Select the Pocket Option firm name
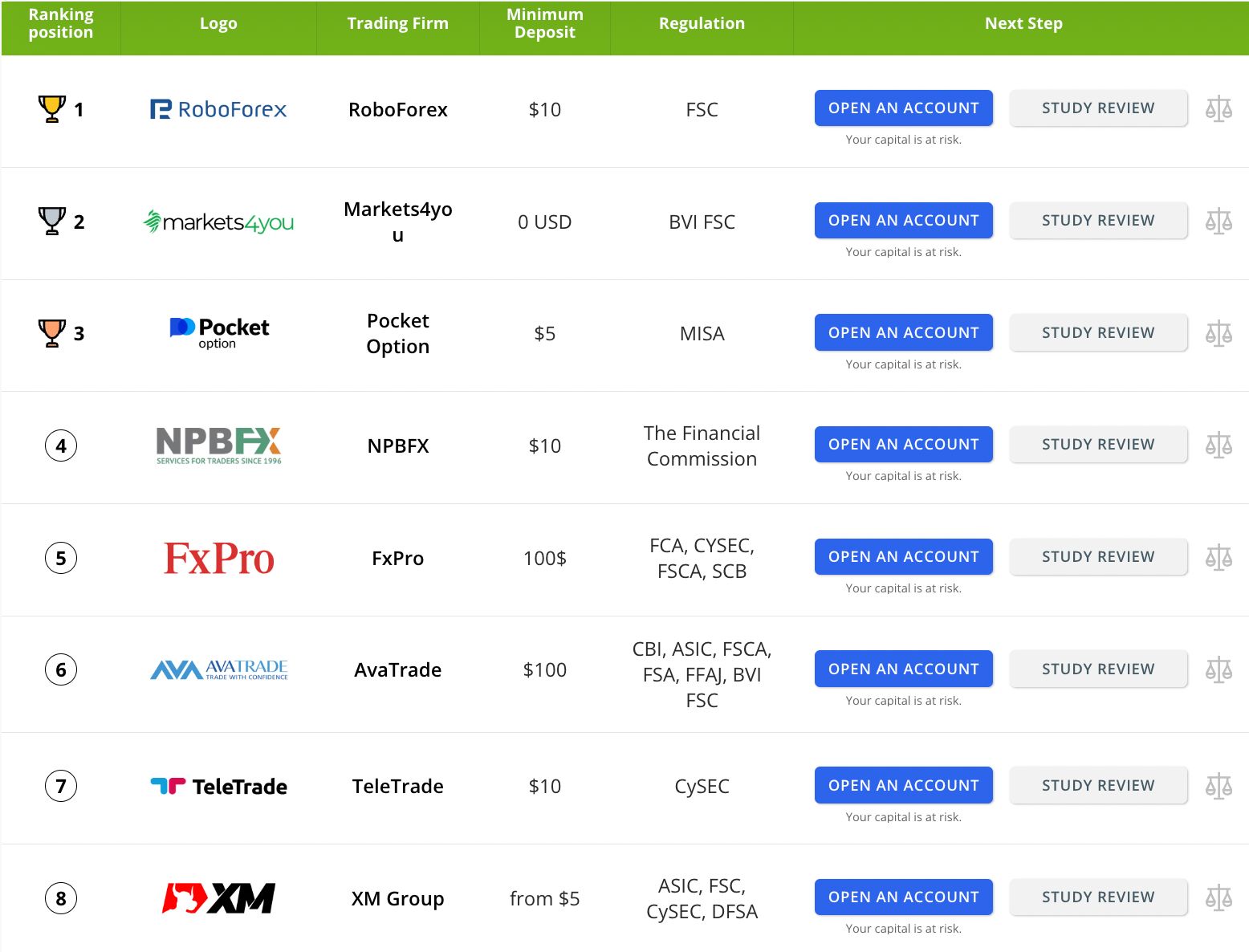Viewport: 1249px width, 952px height. (397, 333)
